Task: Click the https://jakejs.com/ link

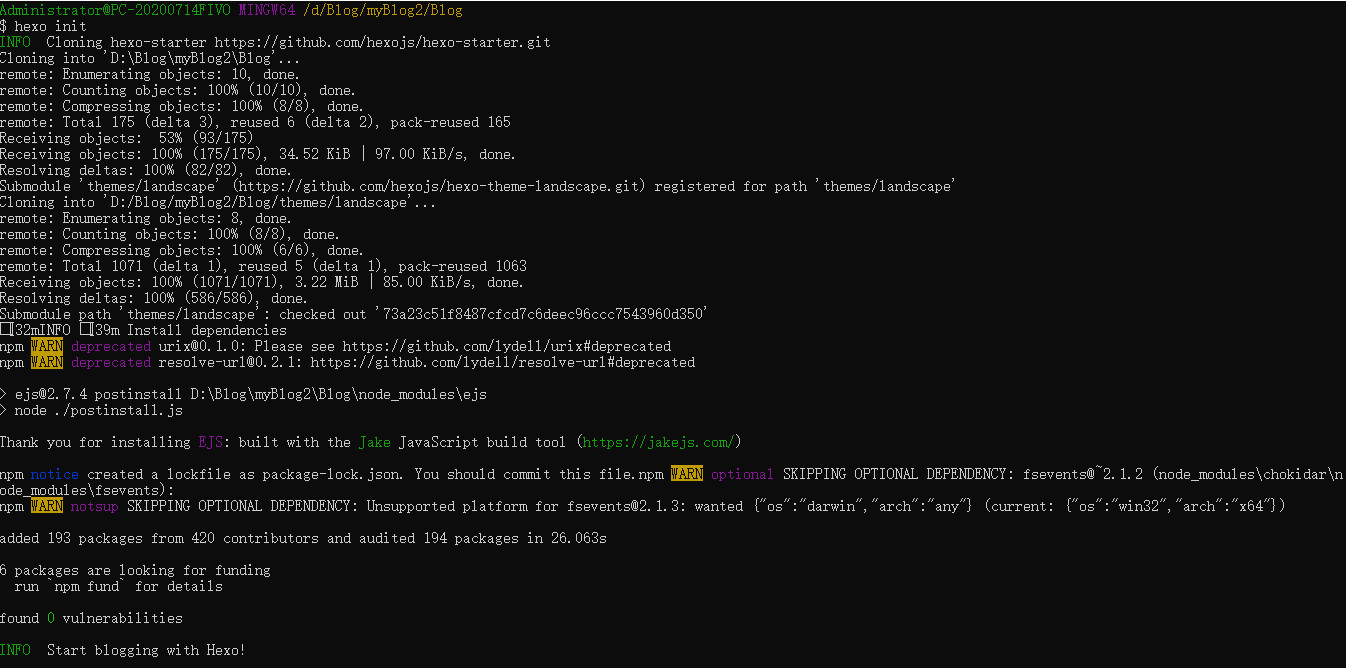Action: pyautogui.click(x=659, y=442)
